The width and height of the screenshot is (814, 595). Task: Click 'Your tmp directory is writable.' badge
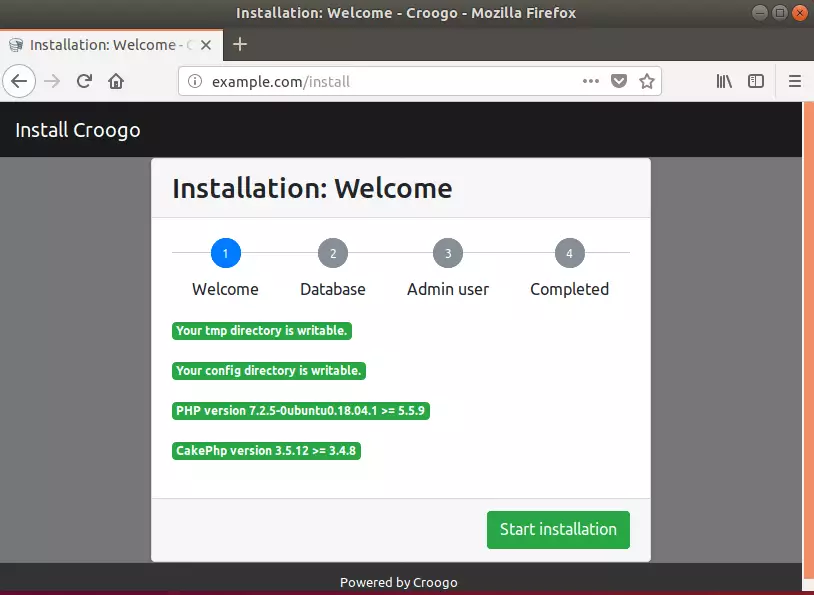tap(262, 331)
